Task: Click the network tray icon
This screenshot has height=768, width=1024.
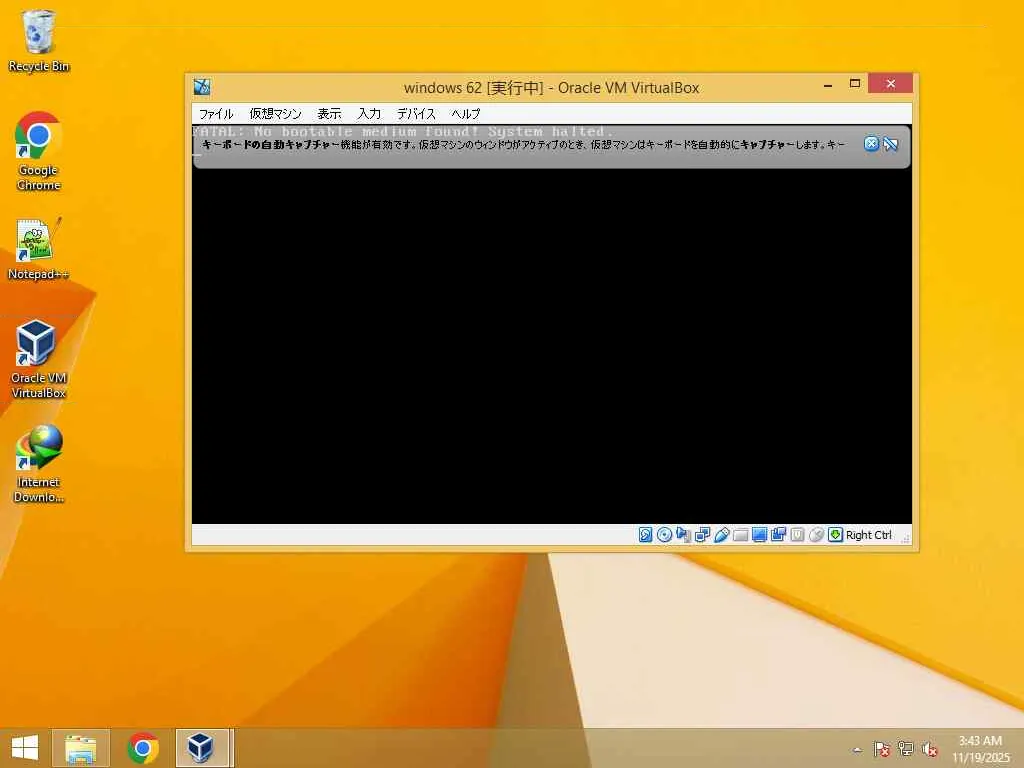Action: [x=906, y=749]
